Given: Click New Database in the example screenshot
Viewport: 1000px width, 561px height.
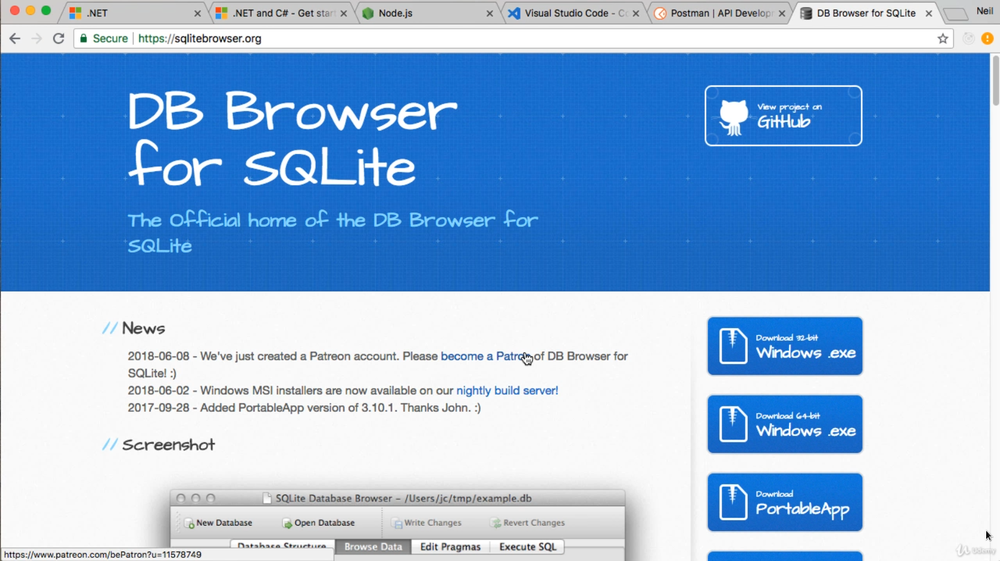Looking at the screenshot, I should click(218, 523).
